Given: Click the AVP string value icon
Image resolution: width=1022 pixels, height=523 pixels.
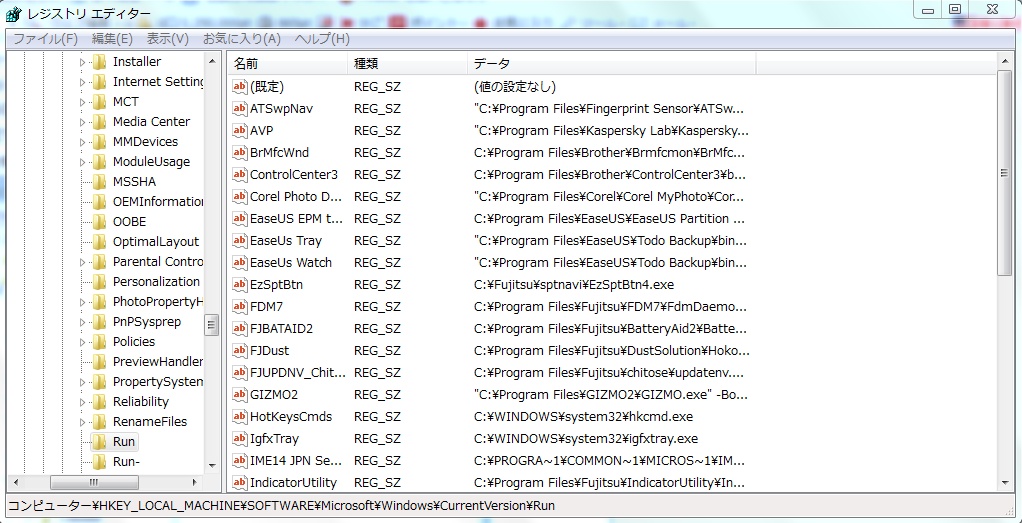Looking at the screenshot, I should [x=240, y=130].
